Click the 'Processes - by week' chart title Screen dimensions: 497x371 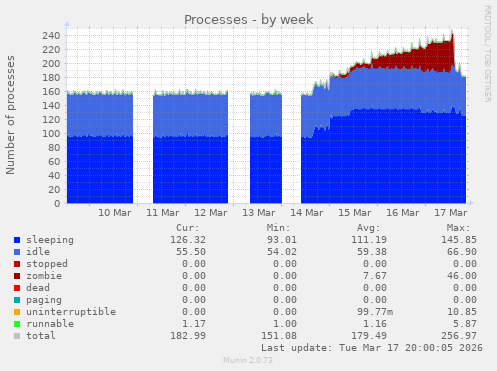[249, 19]
